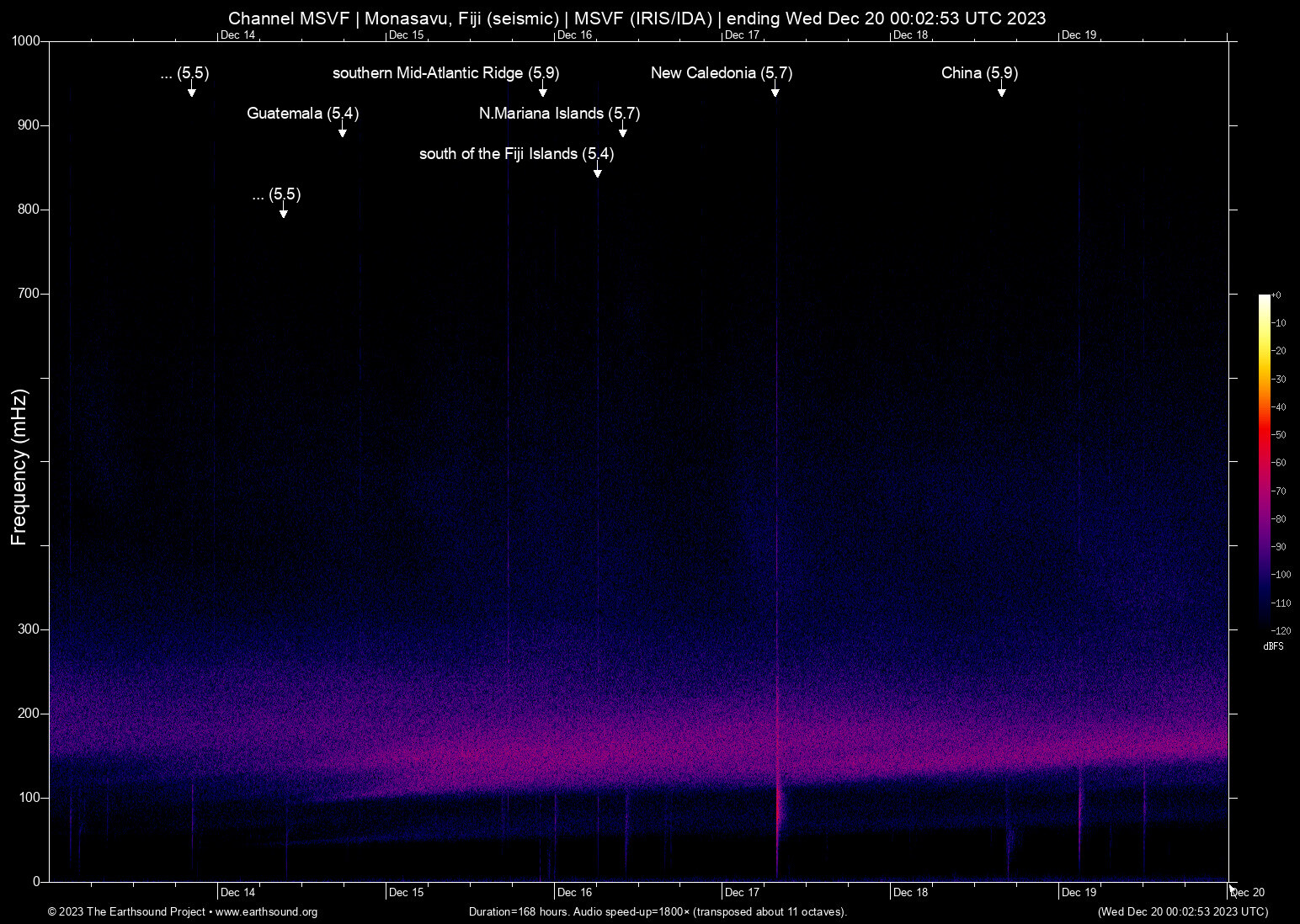Click the 1000 mHz frequency tick label

(27, 40)
